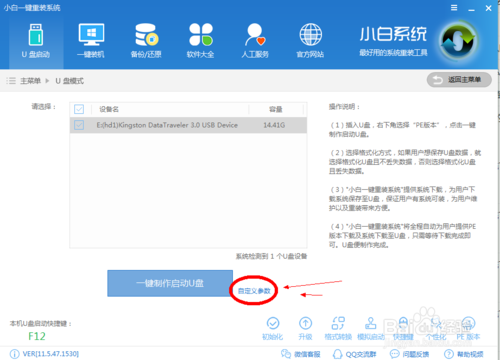The width and height of the screenshot is (500, 360).
Task: Launch 模拟启动 tool icon
Action: tap(371, 323)
